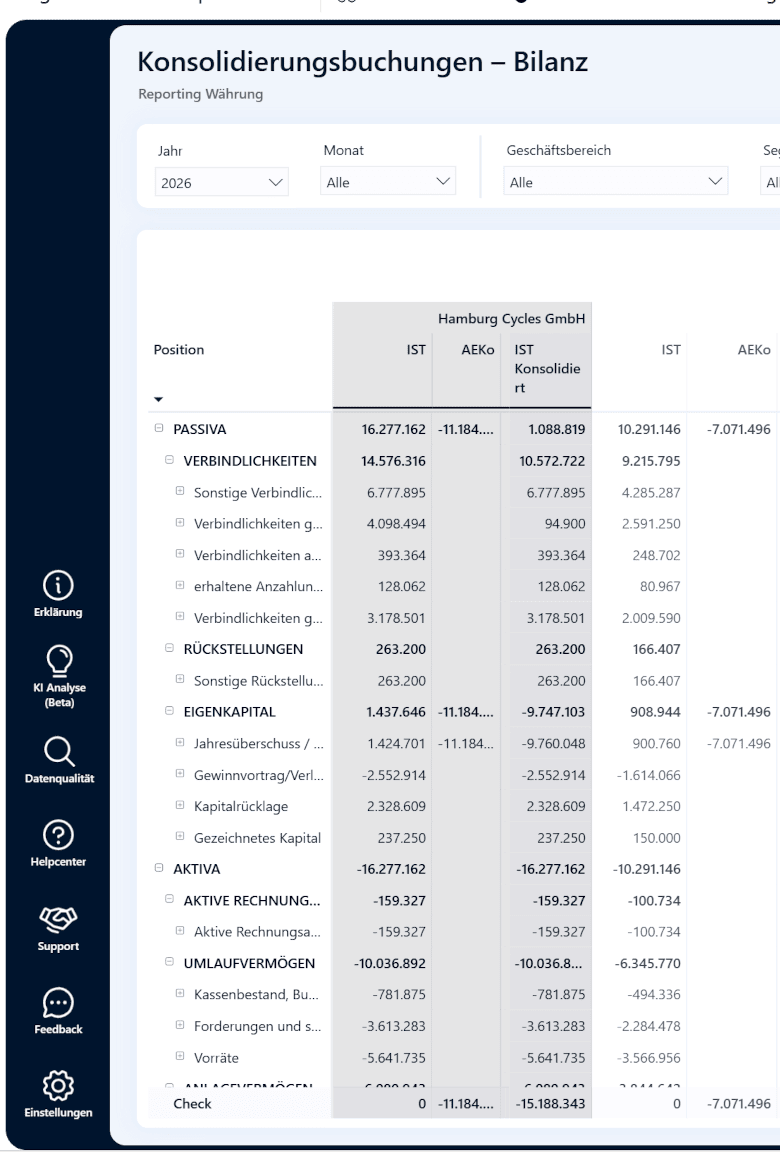Expand the erhaltene Anzahlun... row
Screen dimensions: 780x1160
(x=179, y=585)
